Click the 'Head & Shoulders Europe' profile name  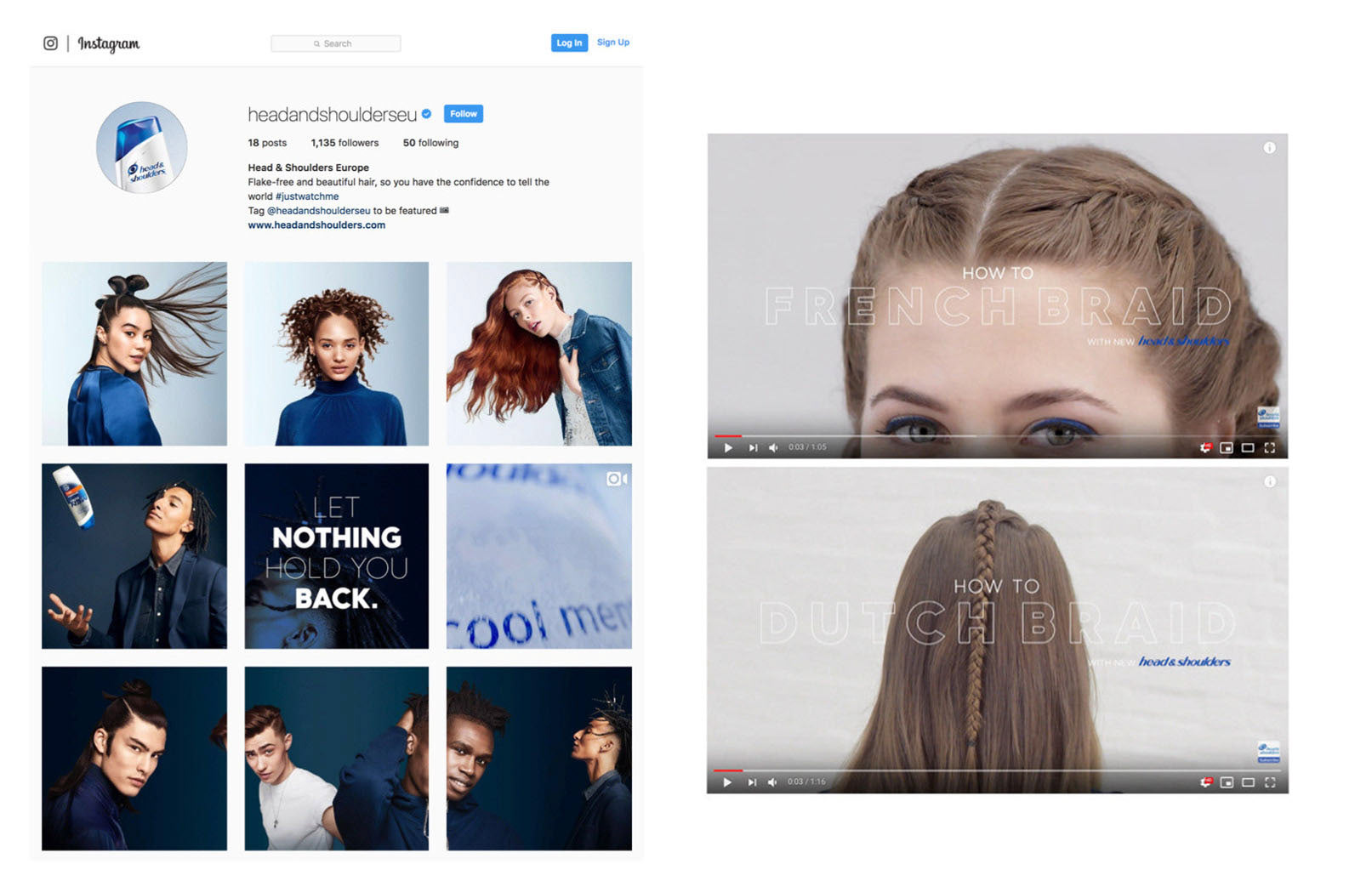click(x=309, y=168)
